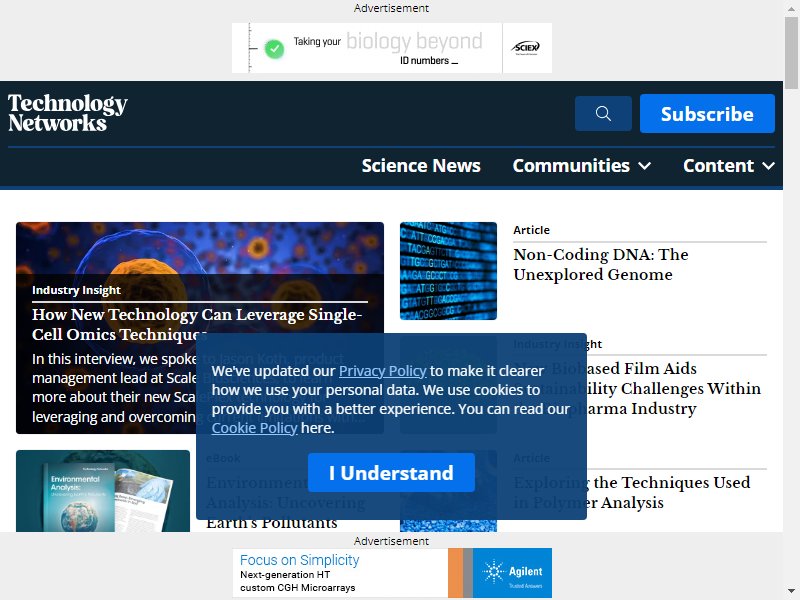Click the SCIEX logo in top ad

point(526,48)
